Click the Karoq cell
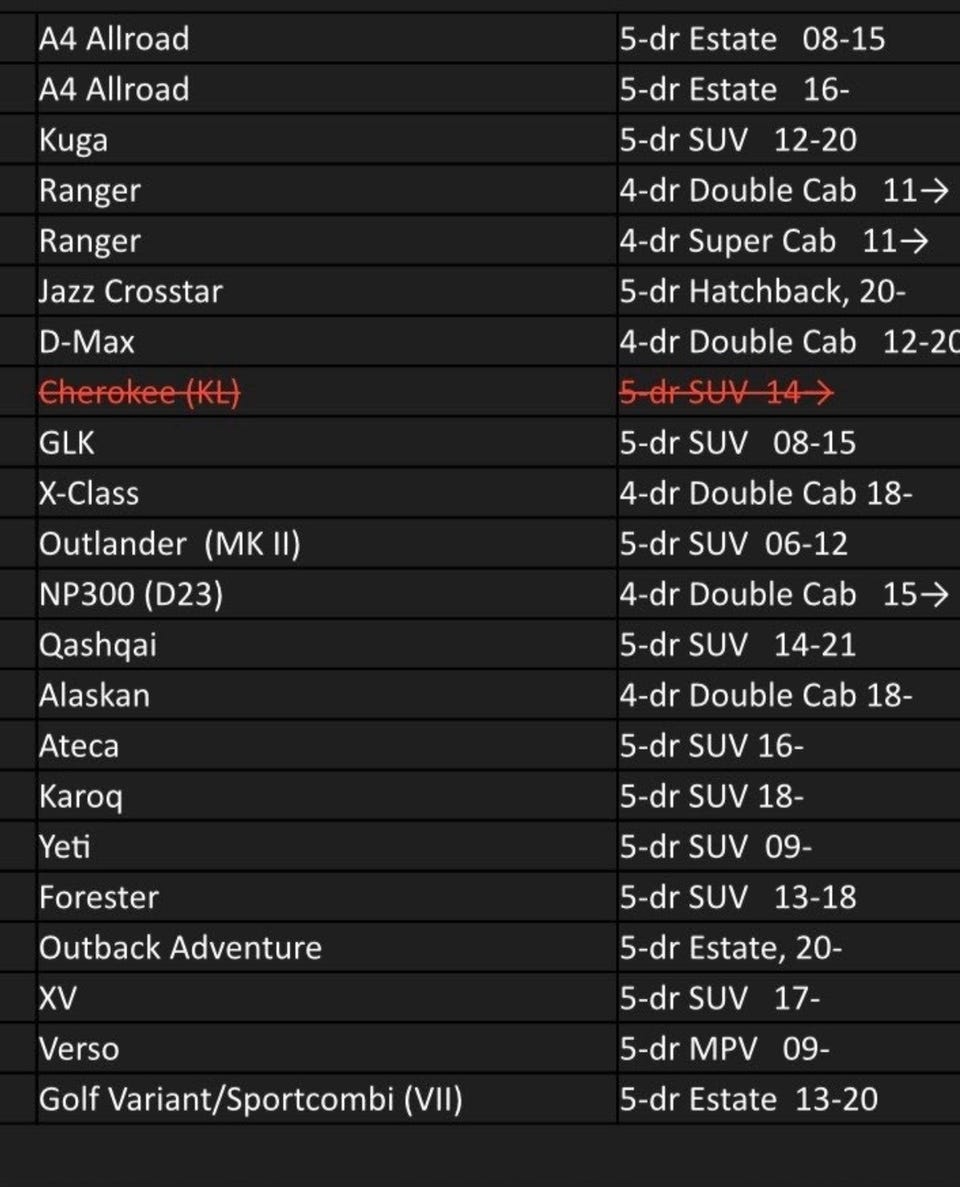The image size is (960, 1187). tap(81, 796)
